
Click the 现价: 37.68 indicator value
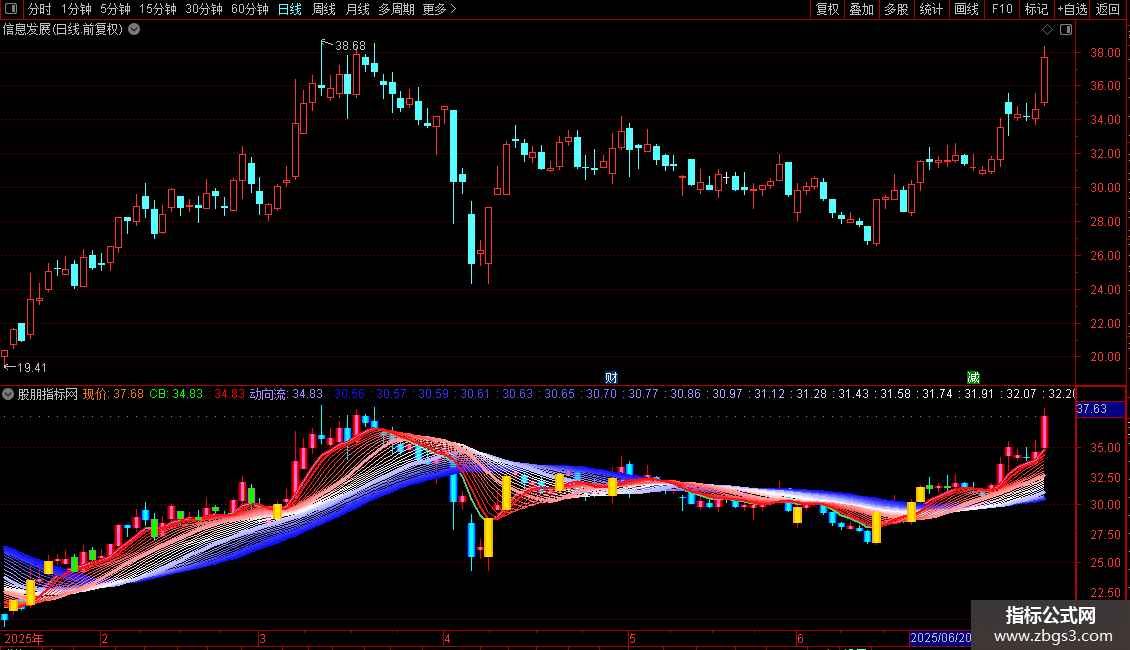pyautogui.click(x=113, y=394)
